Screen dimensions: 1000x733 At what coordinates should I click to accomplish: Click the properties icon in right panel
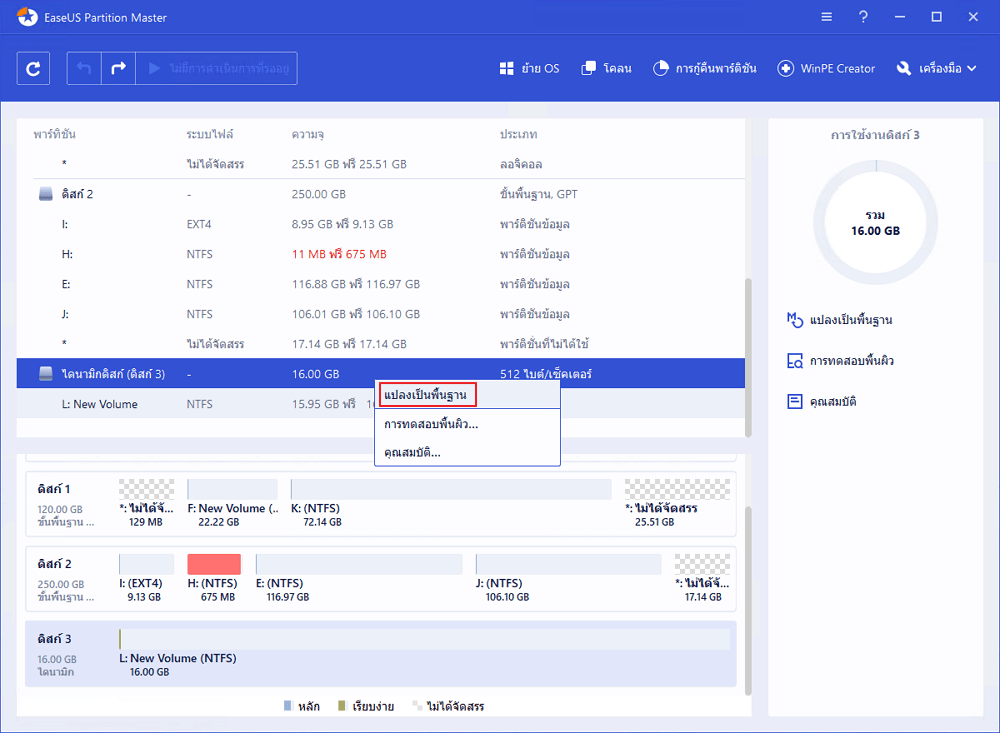[795, 402]
